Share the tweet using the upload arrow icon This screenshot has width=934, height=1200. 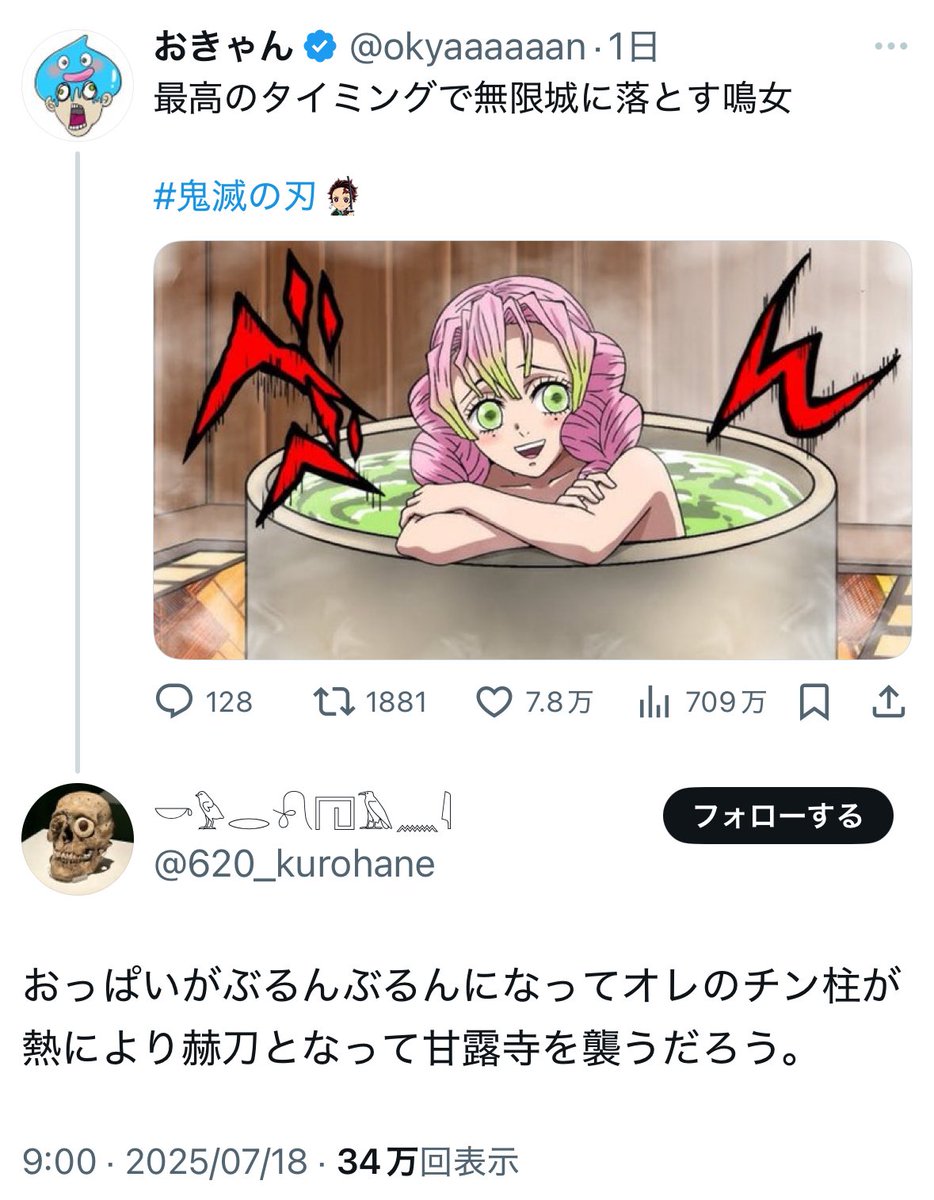(888, 703)
